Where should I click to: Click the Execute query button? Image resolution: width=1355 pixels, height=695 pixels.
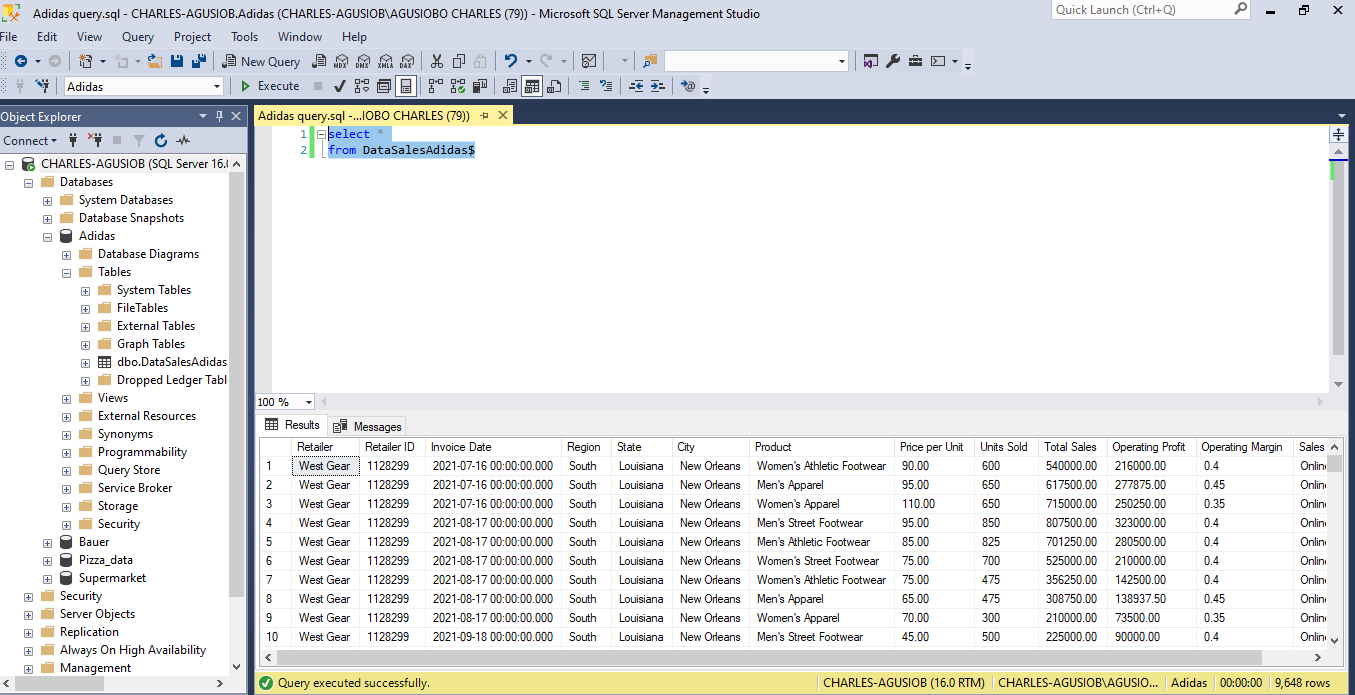coord(270,86)
